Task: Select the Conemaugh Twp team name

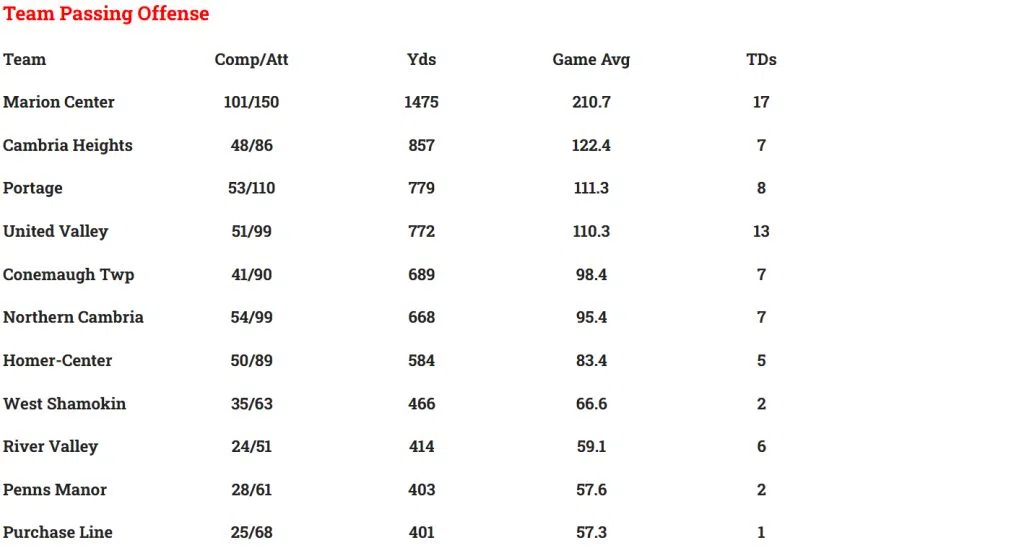Action: [x=69, y=274]
